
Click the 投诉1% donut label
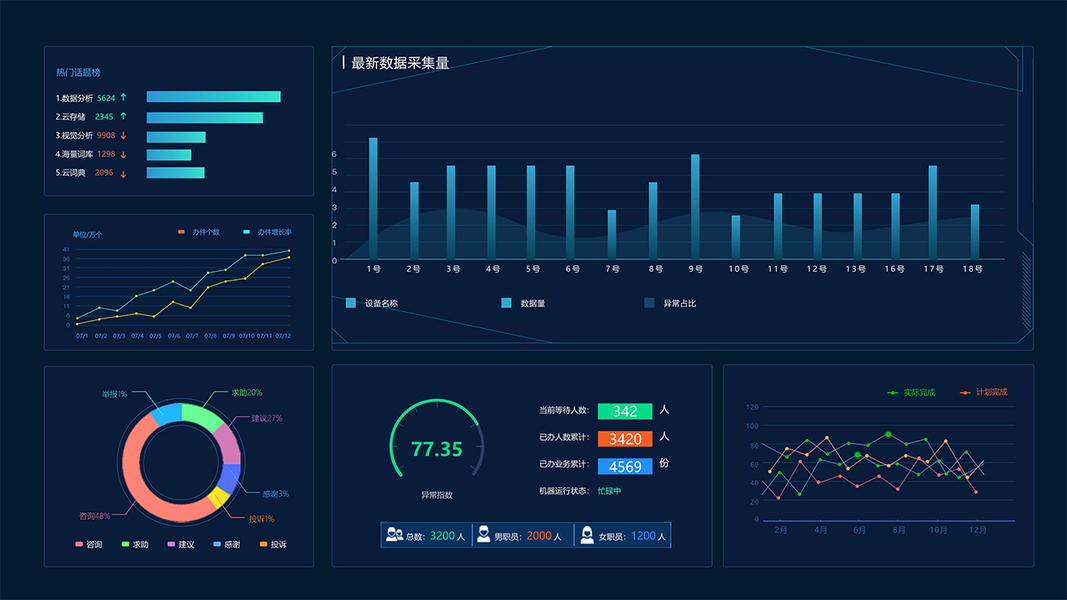(261, 519)
